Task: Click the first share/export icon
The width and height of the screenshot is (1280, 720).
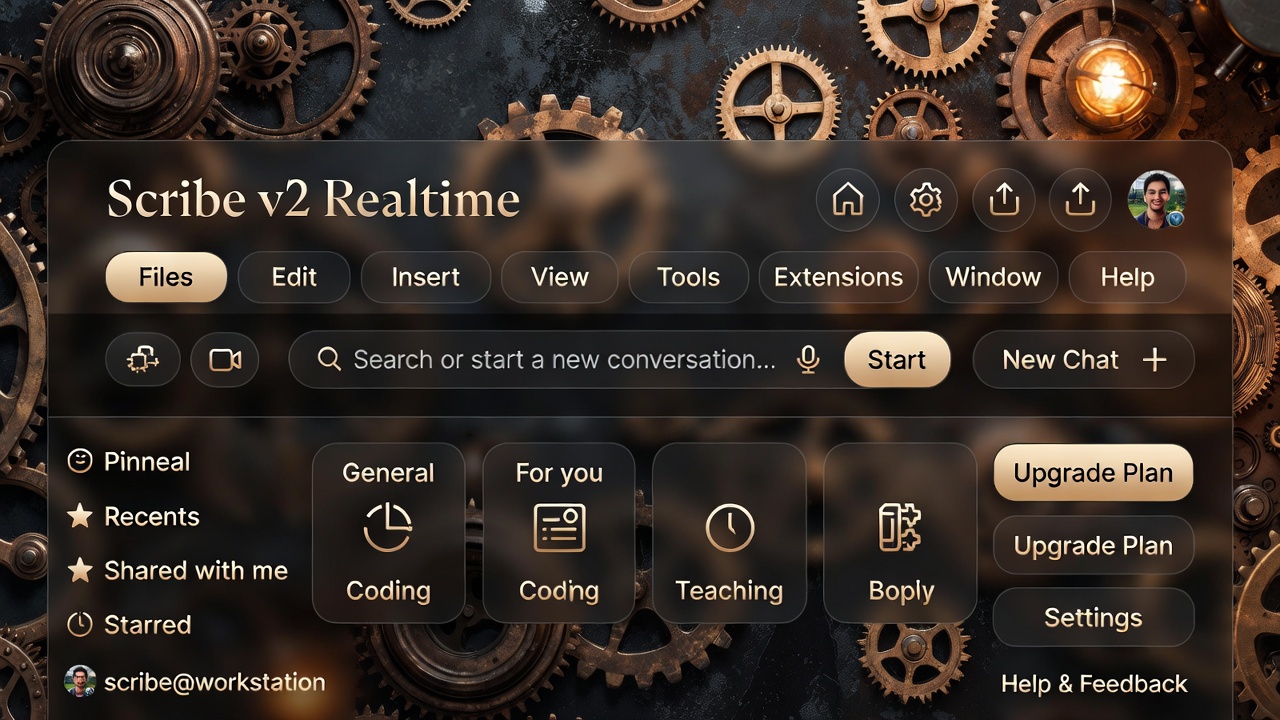Action: 1003,200
